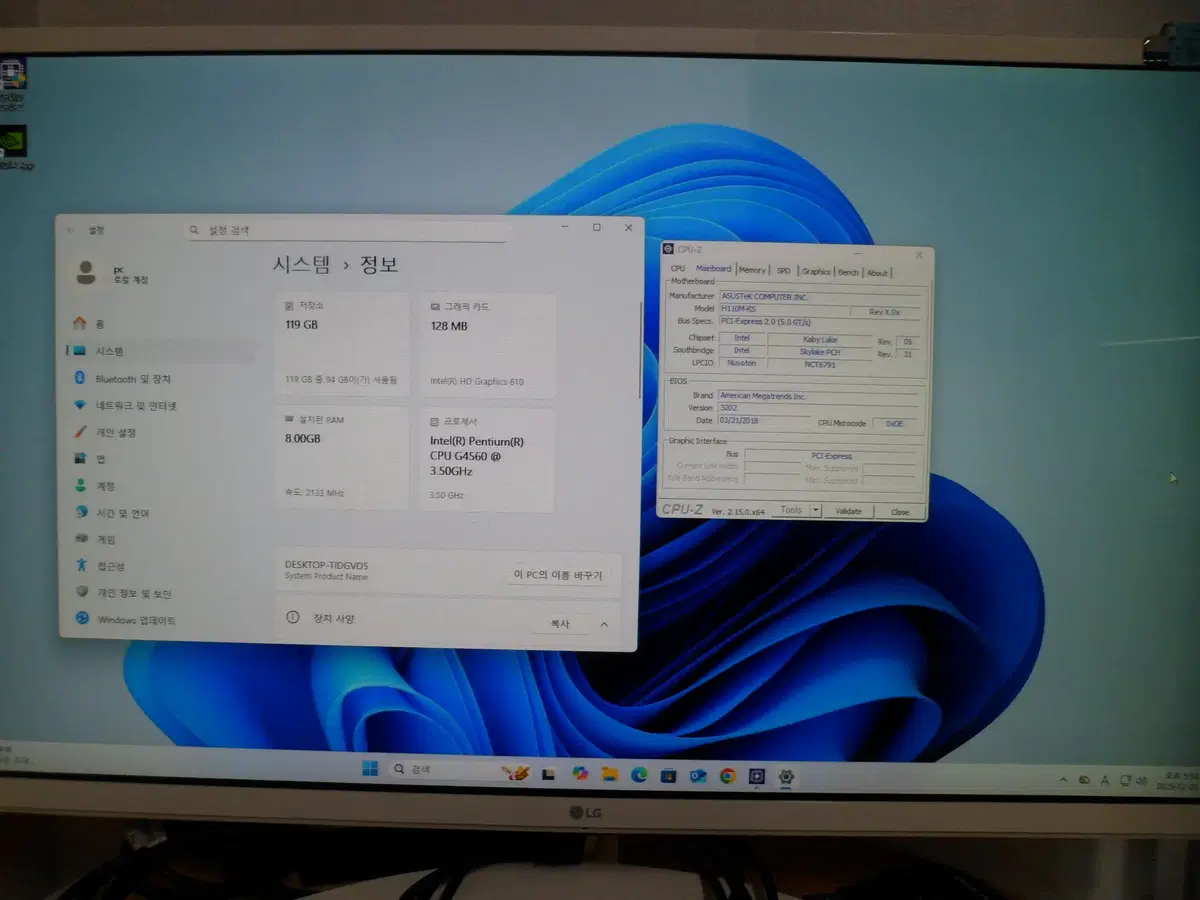Click Kaby Lake chipset field

[x=820, y=339]
